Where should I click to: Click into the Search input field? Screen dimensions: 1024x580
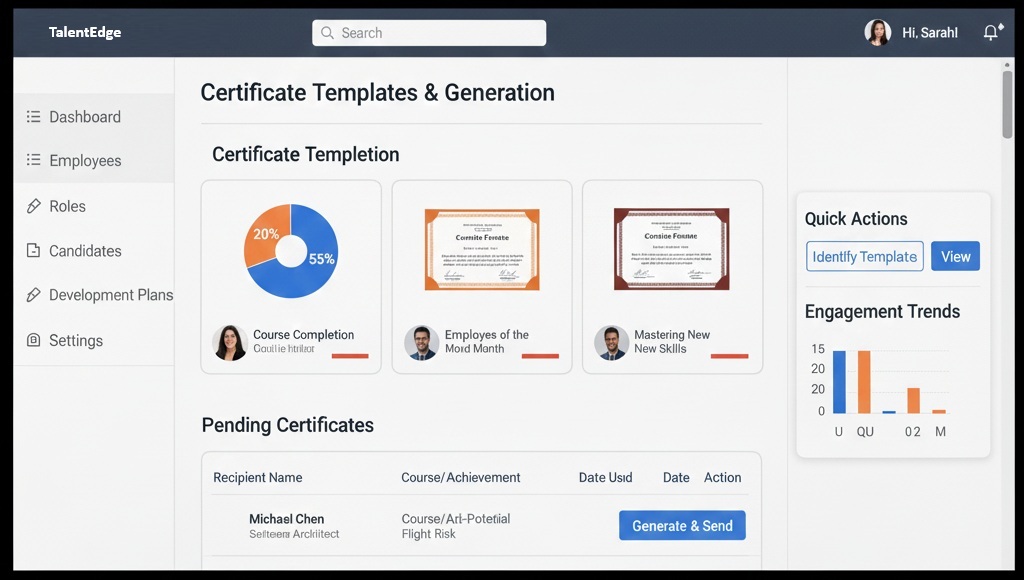click(440, 33)
